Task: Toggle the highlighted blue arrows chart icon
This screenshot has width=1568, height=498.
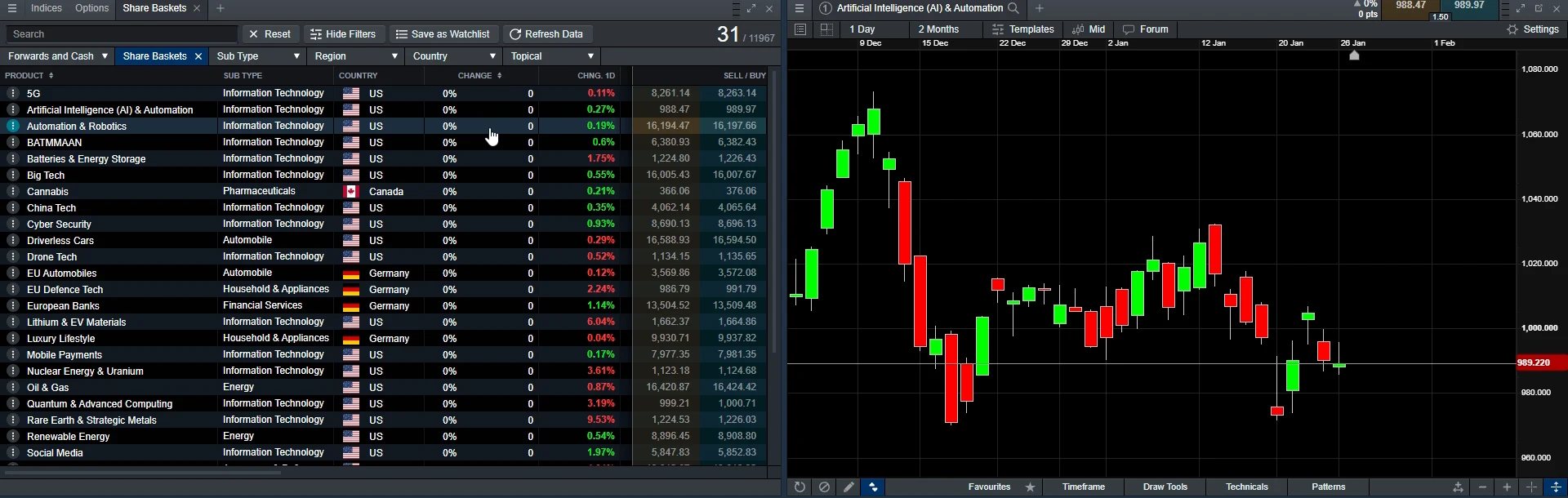Action: pyautogui.click(x=874, y=487)
